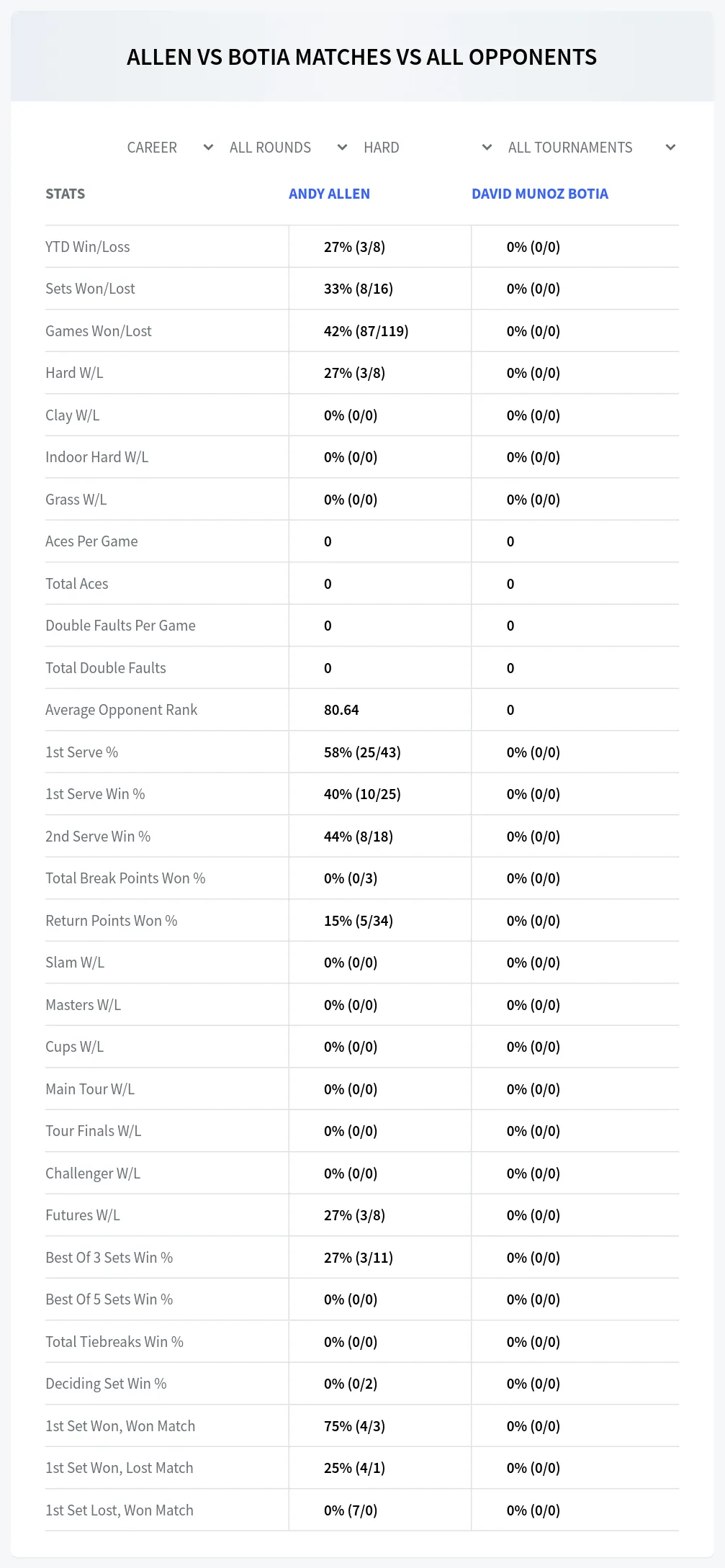This screenshot has width=725, height=1568.
Task: Click the chevron next to HARD
Action: tap(487, 148)
